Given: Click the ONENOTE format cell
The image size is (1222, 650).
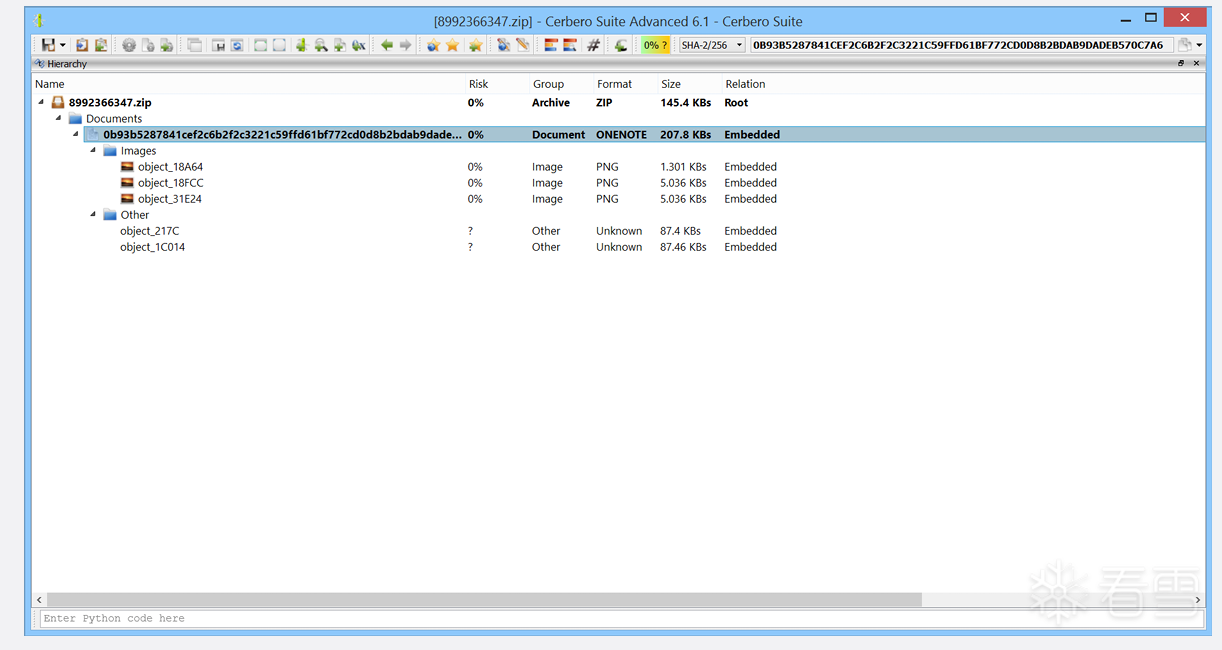Looking at the screenshot, I should pyautogui.click(x=621, y=134).
